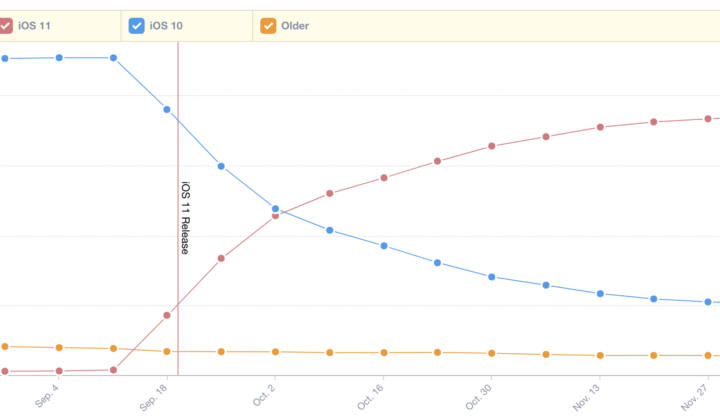Select the blue iOS 10 point above Sep. 4
720x420 pixels.
59,58
